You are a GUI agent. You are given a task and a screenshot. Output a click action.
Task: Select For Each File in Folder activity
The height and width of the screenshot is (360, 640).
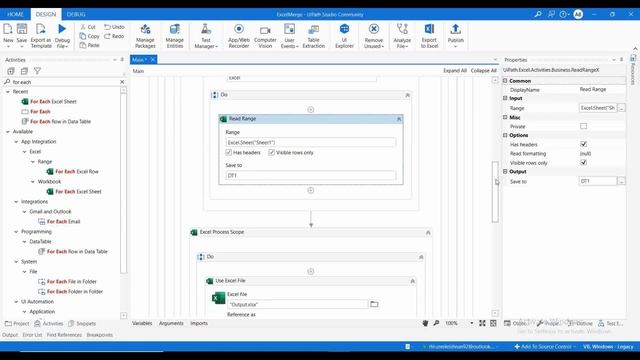click(x=71, y=282)
